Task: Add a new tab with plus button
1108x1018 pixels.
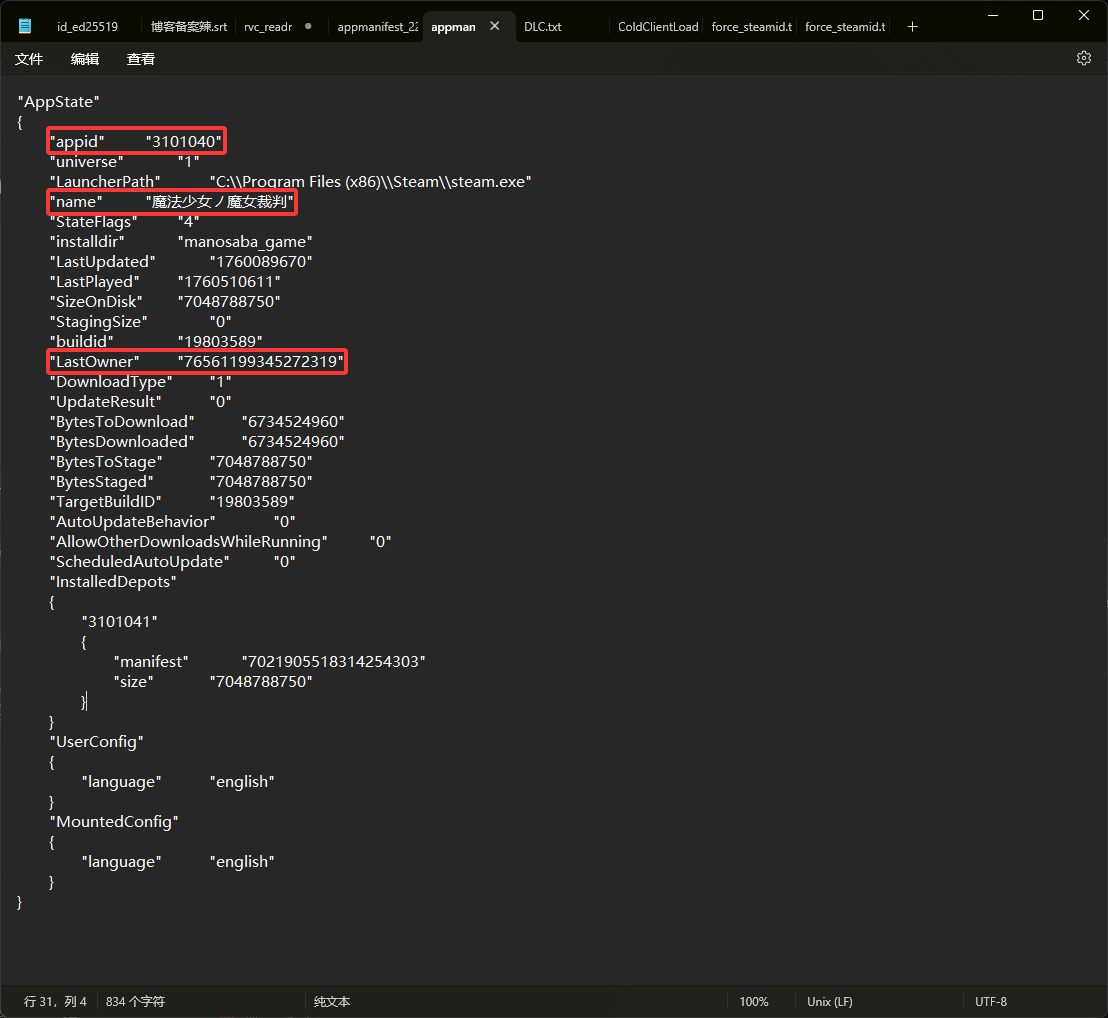Action: click(x=912, y=27)
